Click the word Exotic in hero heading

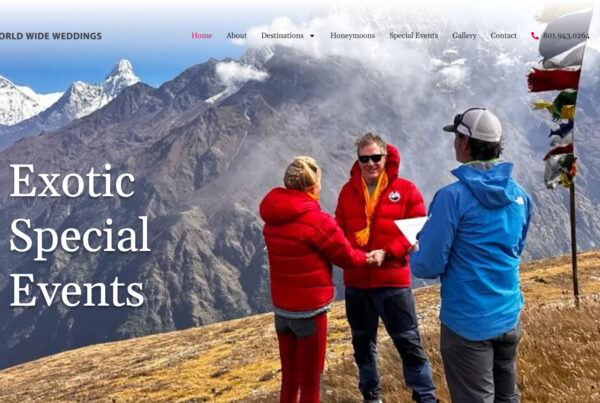(72, 181)
